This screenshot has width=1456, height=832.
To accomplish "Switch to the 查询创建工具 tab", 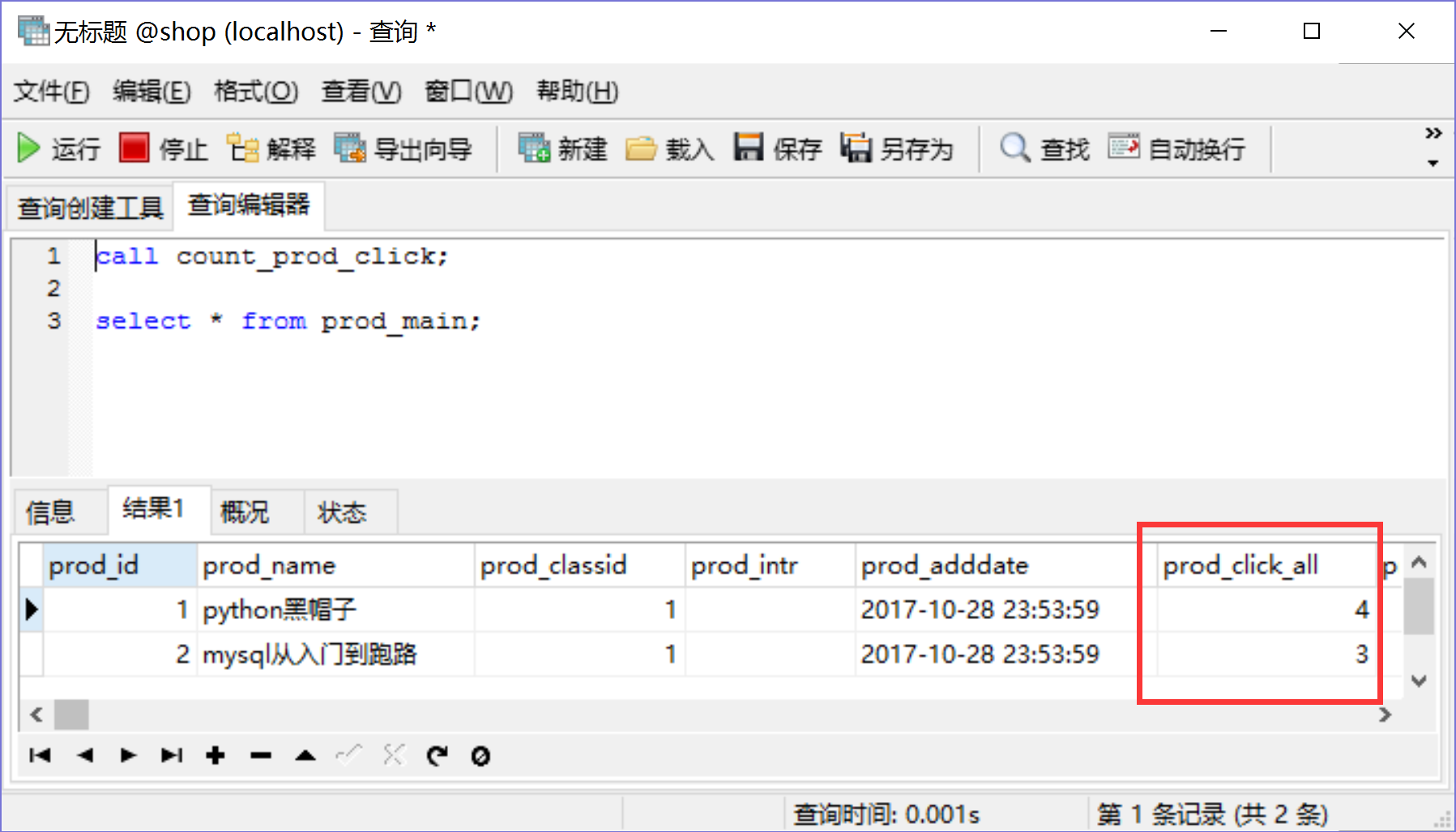I will [x=91, y=208].
